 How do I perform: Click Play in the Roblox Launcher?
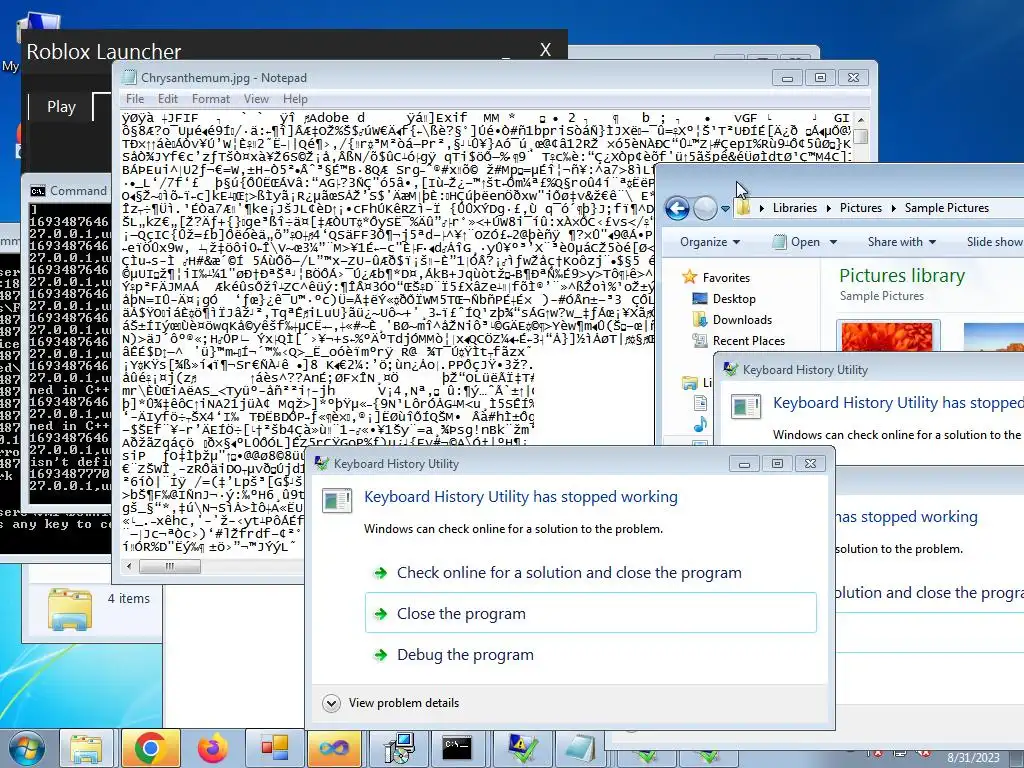(x=61, y=106)
